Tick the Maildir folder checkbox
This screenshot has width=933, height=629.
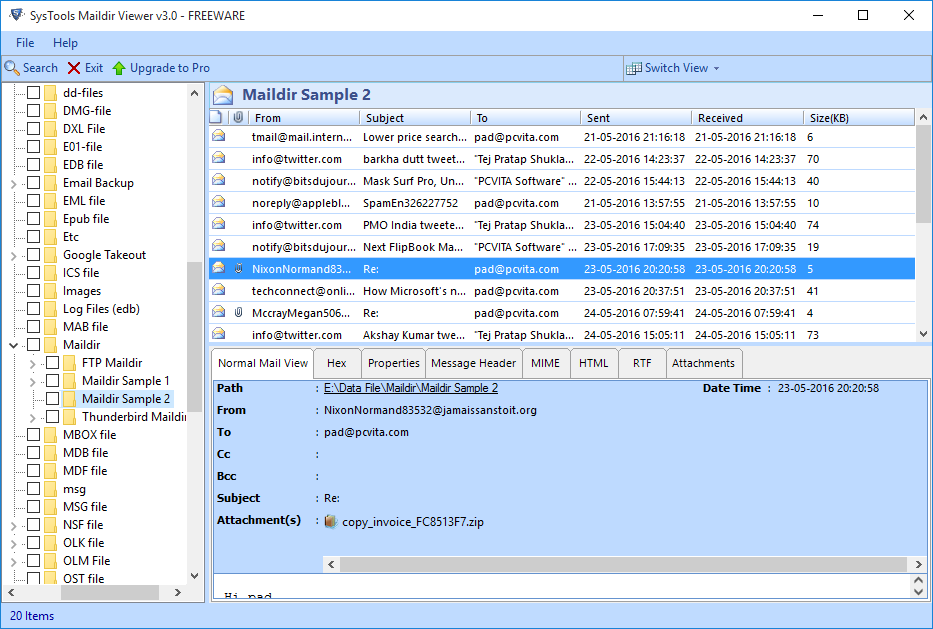34,345
